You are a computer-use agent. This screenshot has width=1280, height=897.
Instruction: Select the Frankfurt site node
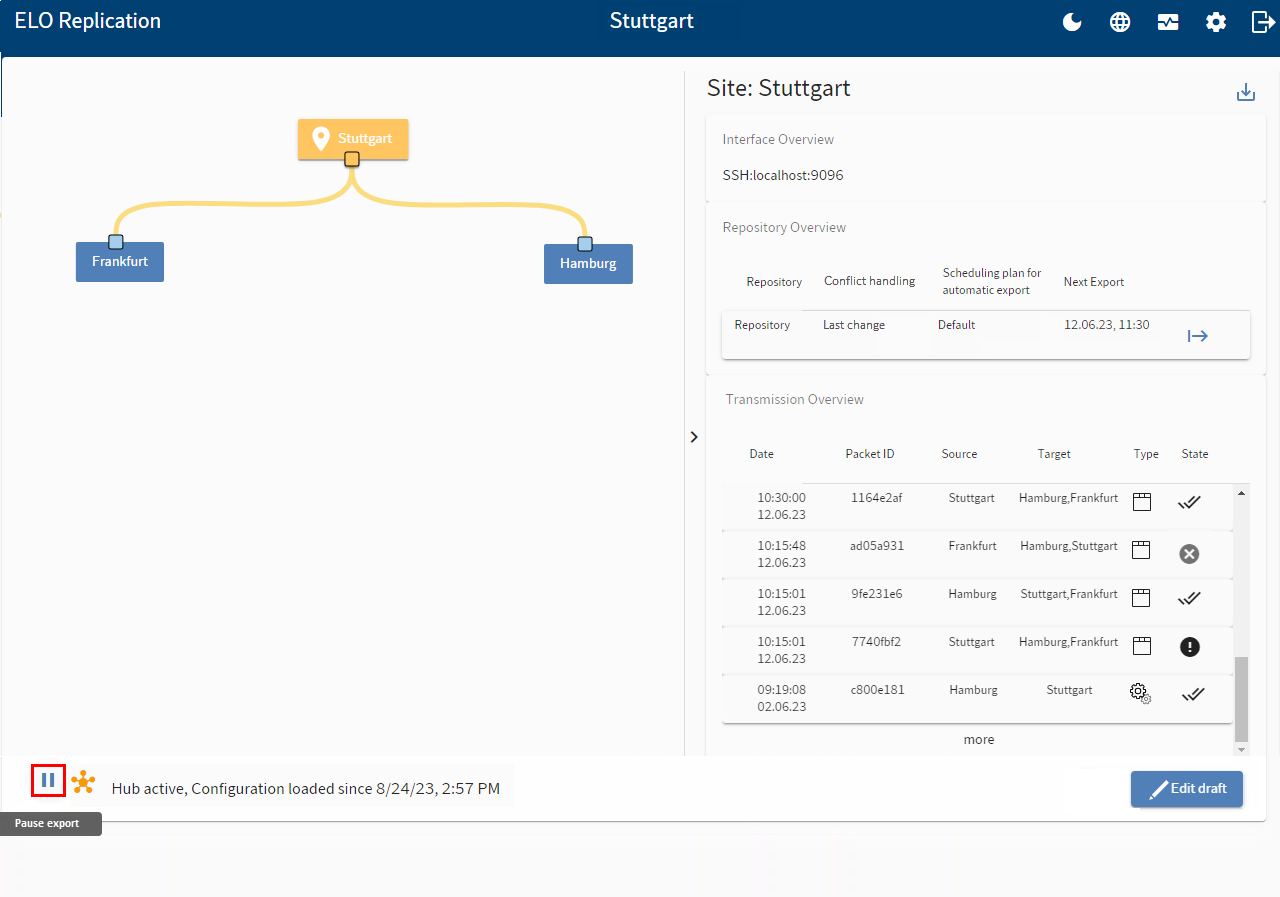120,261
